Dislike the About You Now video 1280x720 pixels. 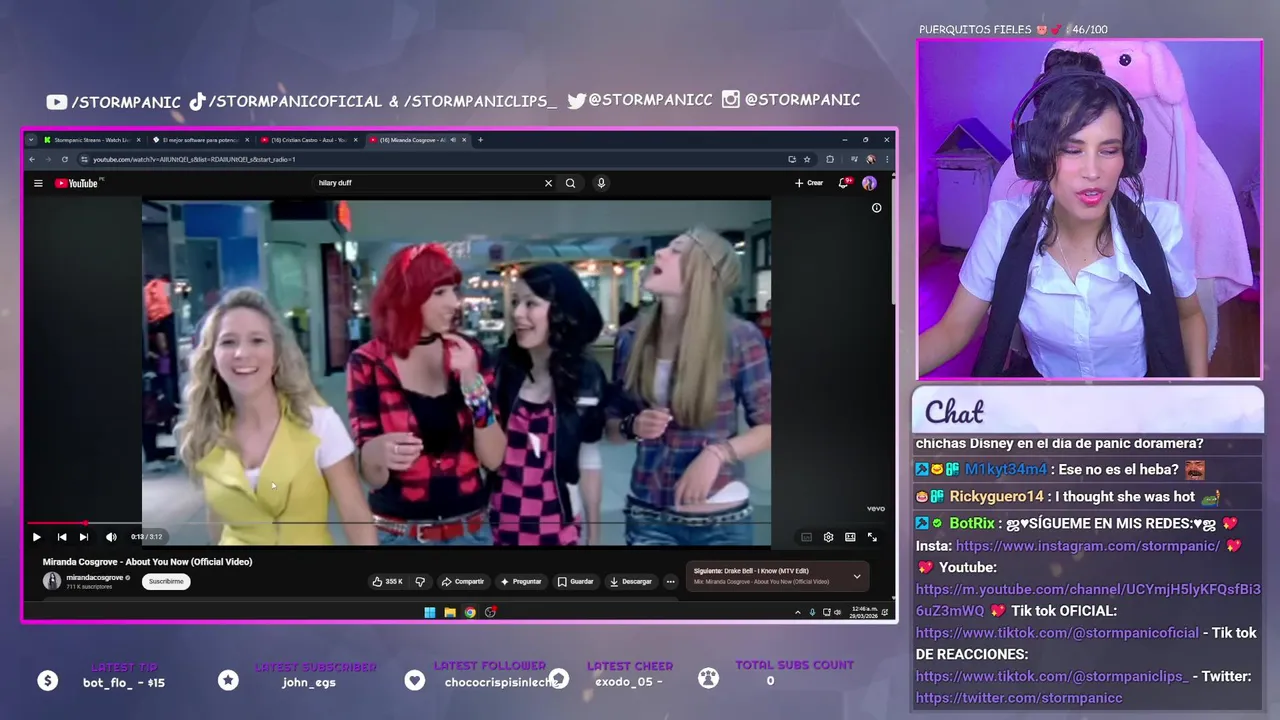(x=420, y=581)
